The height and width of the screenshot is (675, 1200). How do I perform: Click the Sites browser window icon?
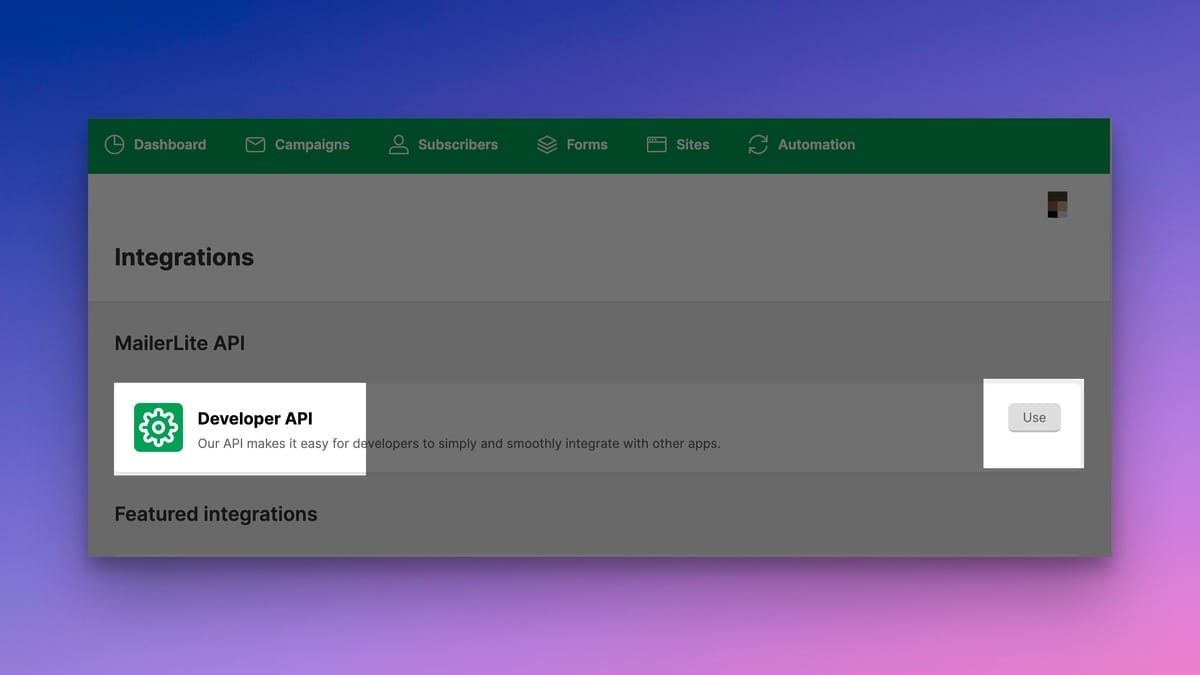[657, 145]
